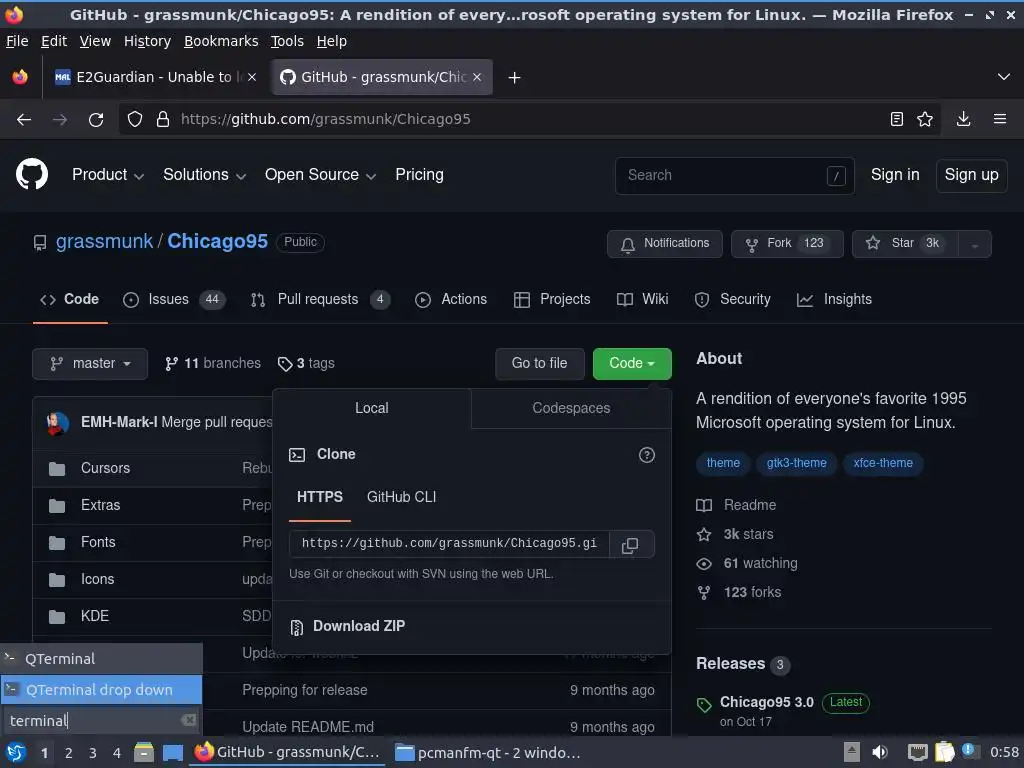Screen dimensions: 1024x768
Task: Expand the Product dropdown menu
Action: 108,175
